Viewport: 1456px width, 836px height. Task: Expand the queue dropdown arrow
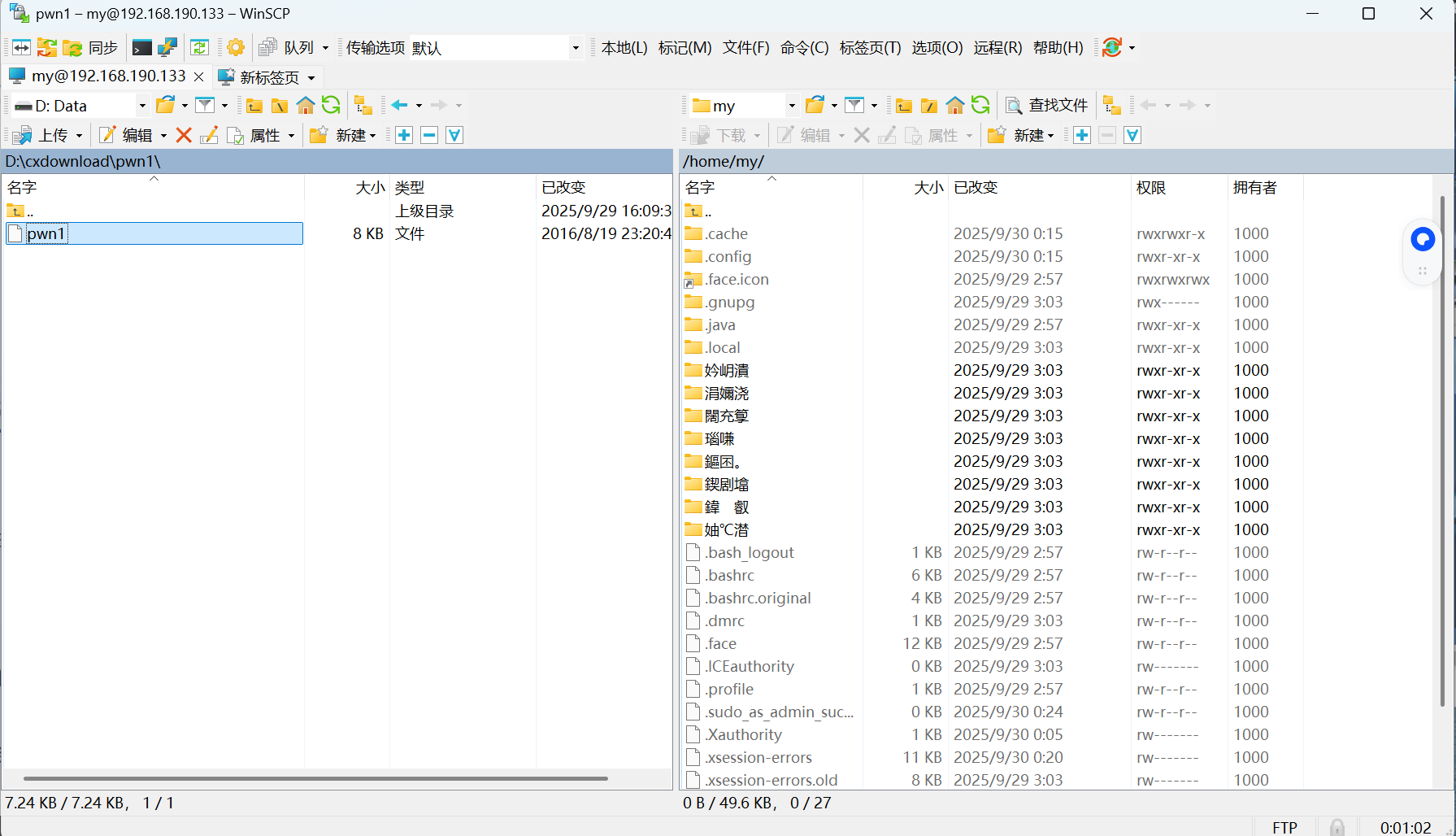tap(325, 48)
